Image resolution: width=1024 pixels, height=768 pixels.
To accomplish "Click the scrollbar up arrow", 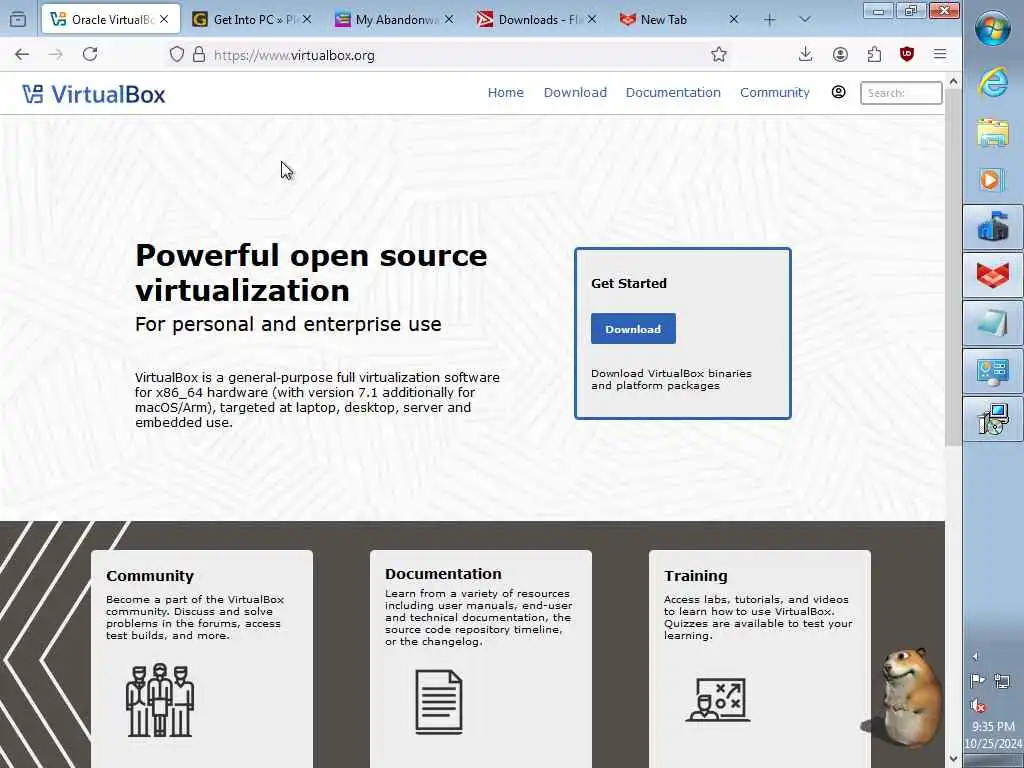I will (x=953, y=82).
